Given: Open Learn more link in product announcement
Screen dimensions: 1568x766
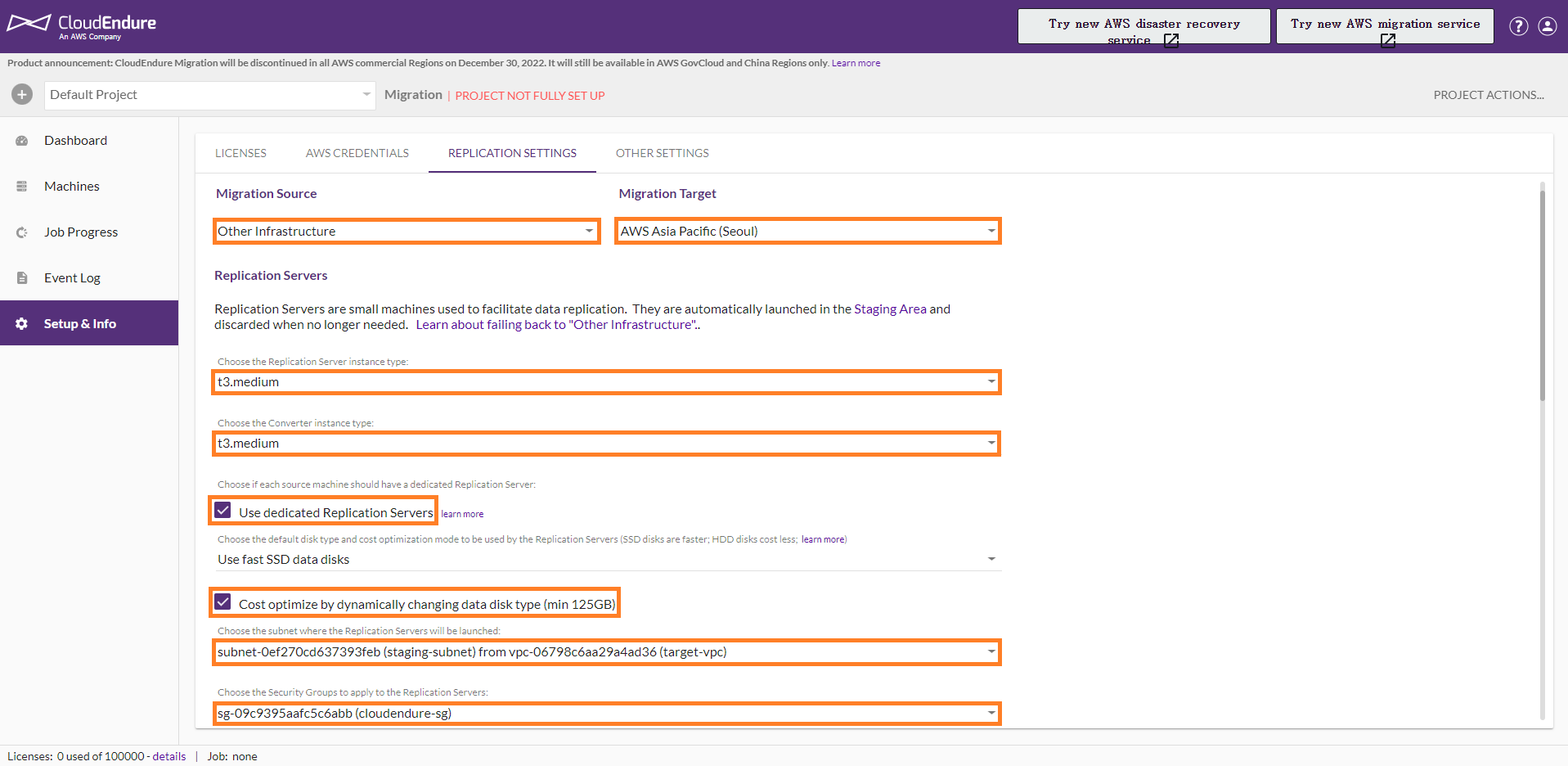Looking at the screenshot, I should 856,63.
